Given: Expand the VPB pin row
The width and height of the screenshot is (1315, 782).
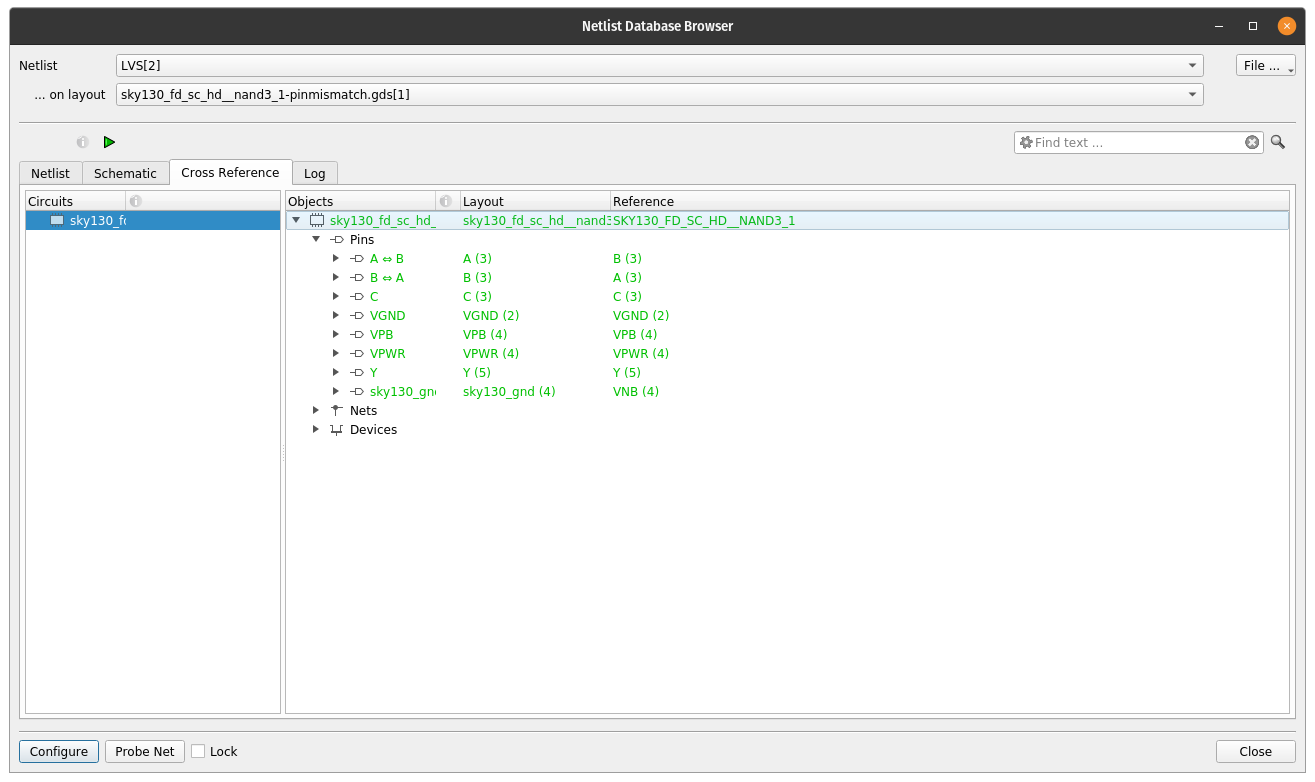Looking at the screenshot, I should click(x=336, y=335).
